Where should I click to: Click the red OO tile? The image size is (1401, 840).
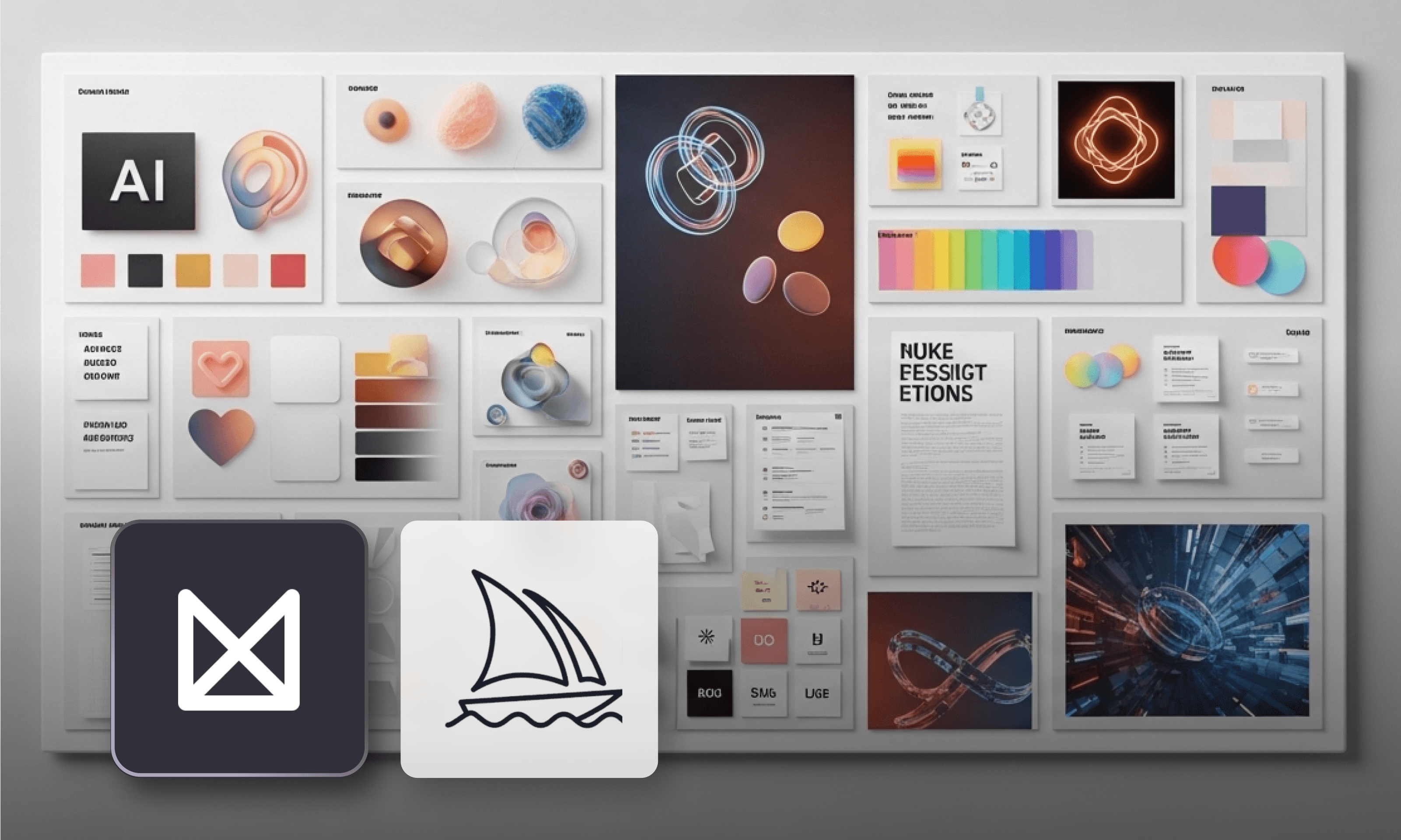point(763,640)
